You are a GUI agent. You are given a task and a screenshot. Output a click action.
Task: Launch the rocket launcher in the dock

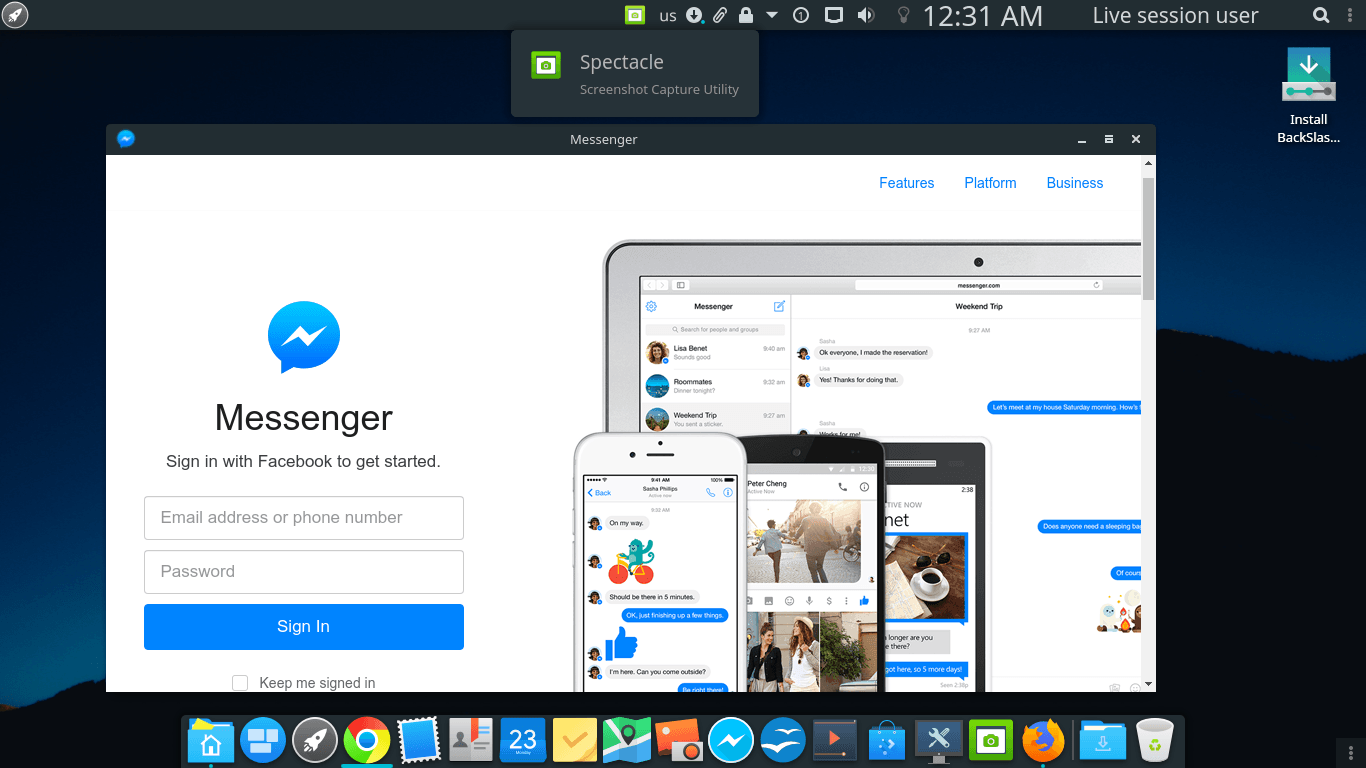coord(315,741)
